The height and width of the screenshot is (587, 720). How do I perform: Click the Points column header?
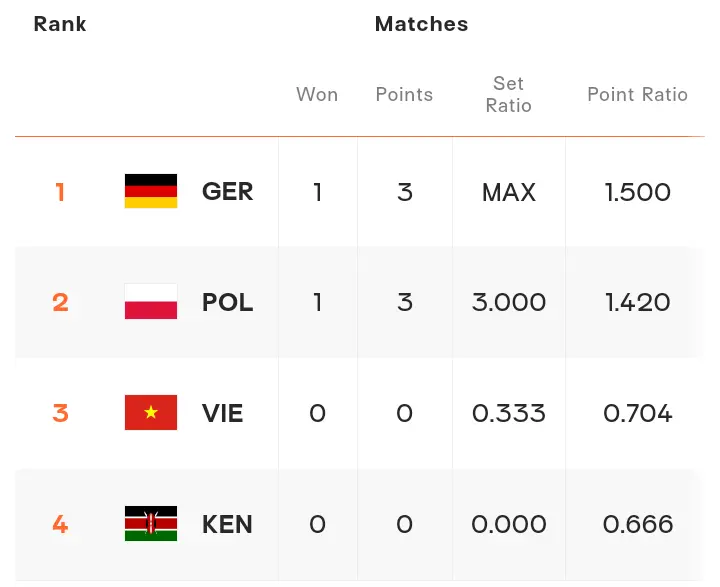pos(404,95)
